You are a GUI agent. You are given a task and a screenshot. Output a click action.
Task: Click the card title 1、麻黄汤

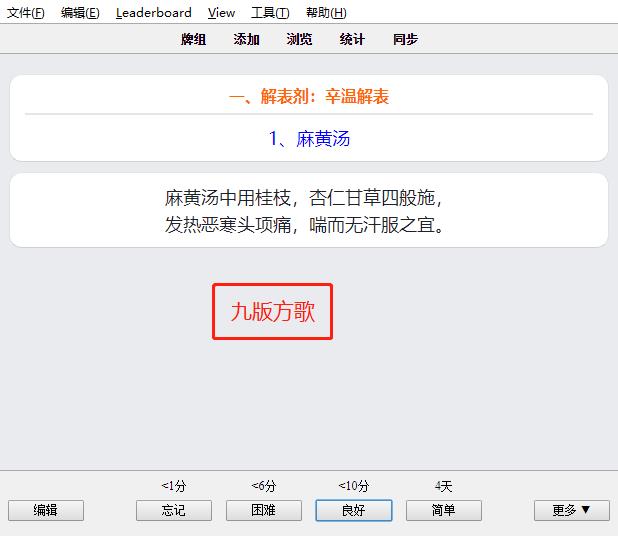click(309, 139)
